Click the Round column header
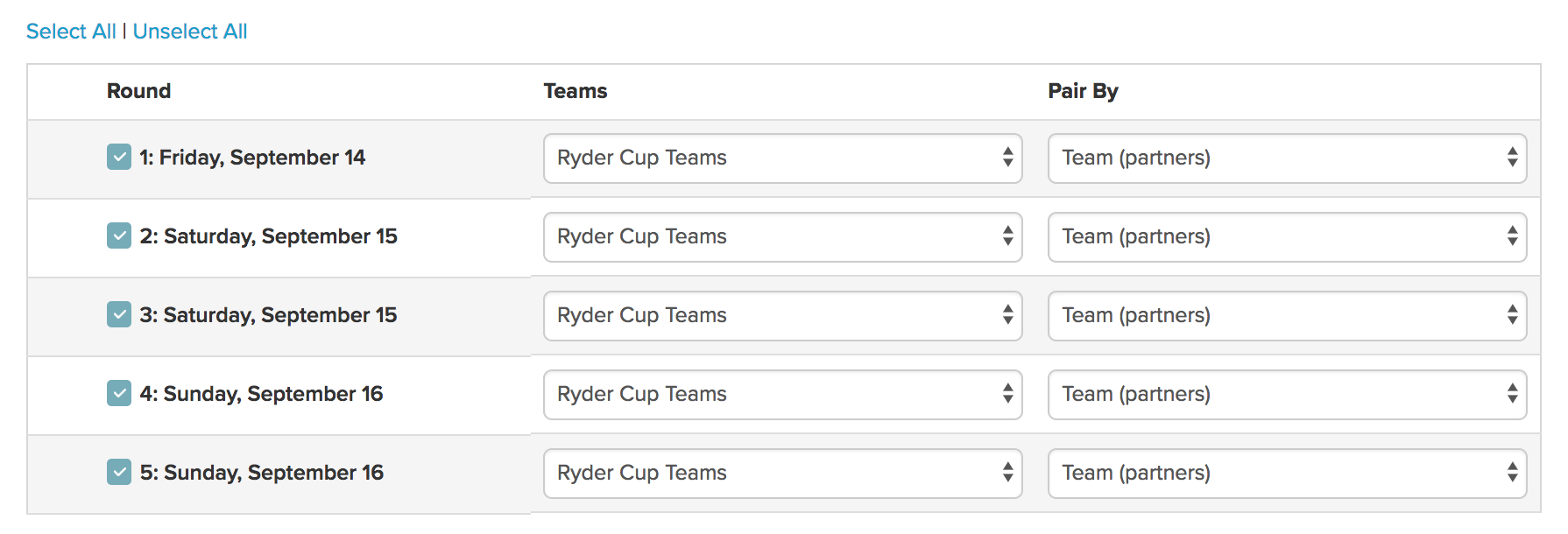1568x534 pixels. click(x=138, y=91)
